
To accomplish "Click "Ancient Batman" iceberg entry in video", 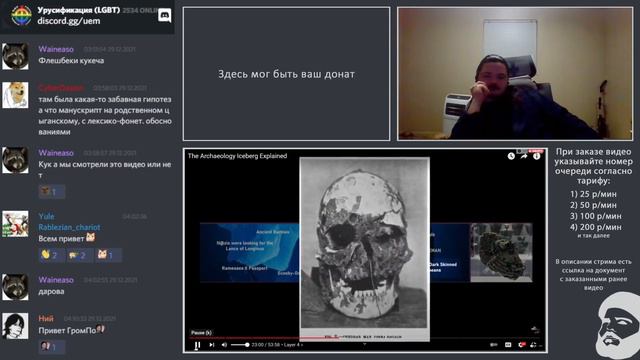I will (x=273, y=232).
